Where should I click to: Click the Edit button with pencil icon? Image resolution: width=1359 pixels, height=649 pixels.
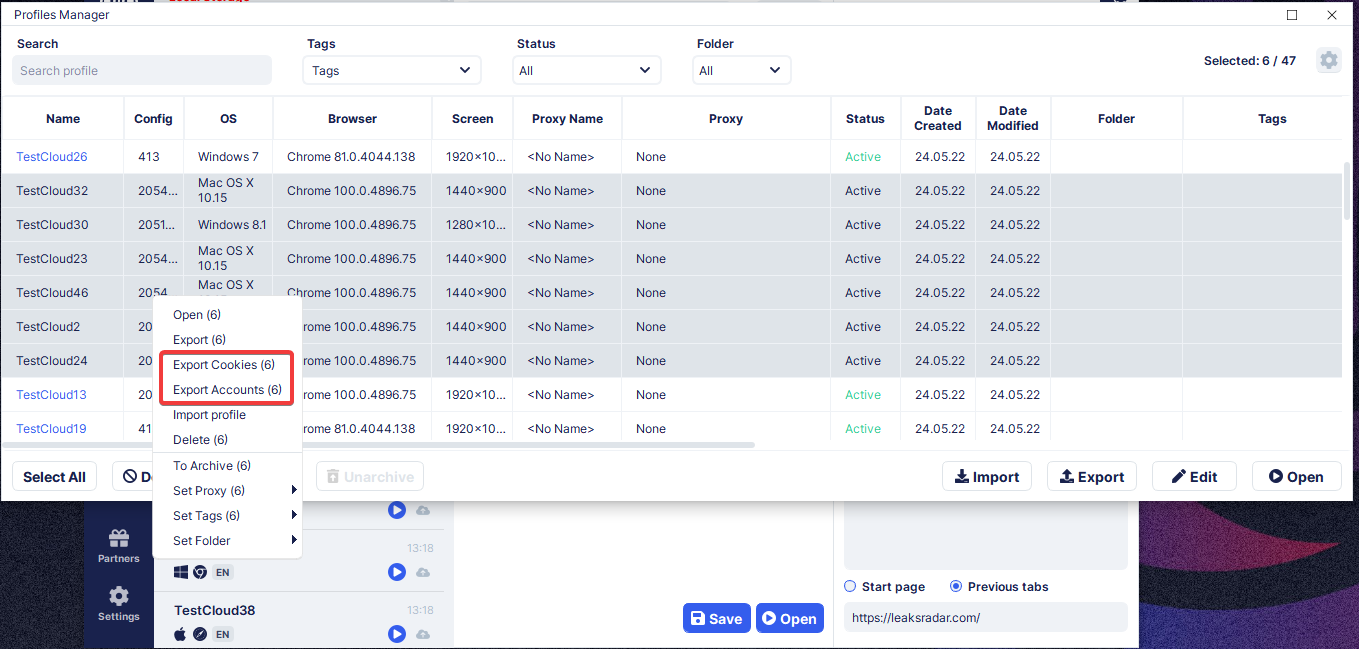click(1194, 477)
